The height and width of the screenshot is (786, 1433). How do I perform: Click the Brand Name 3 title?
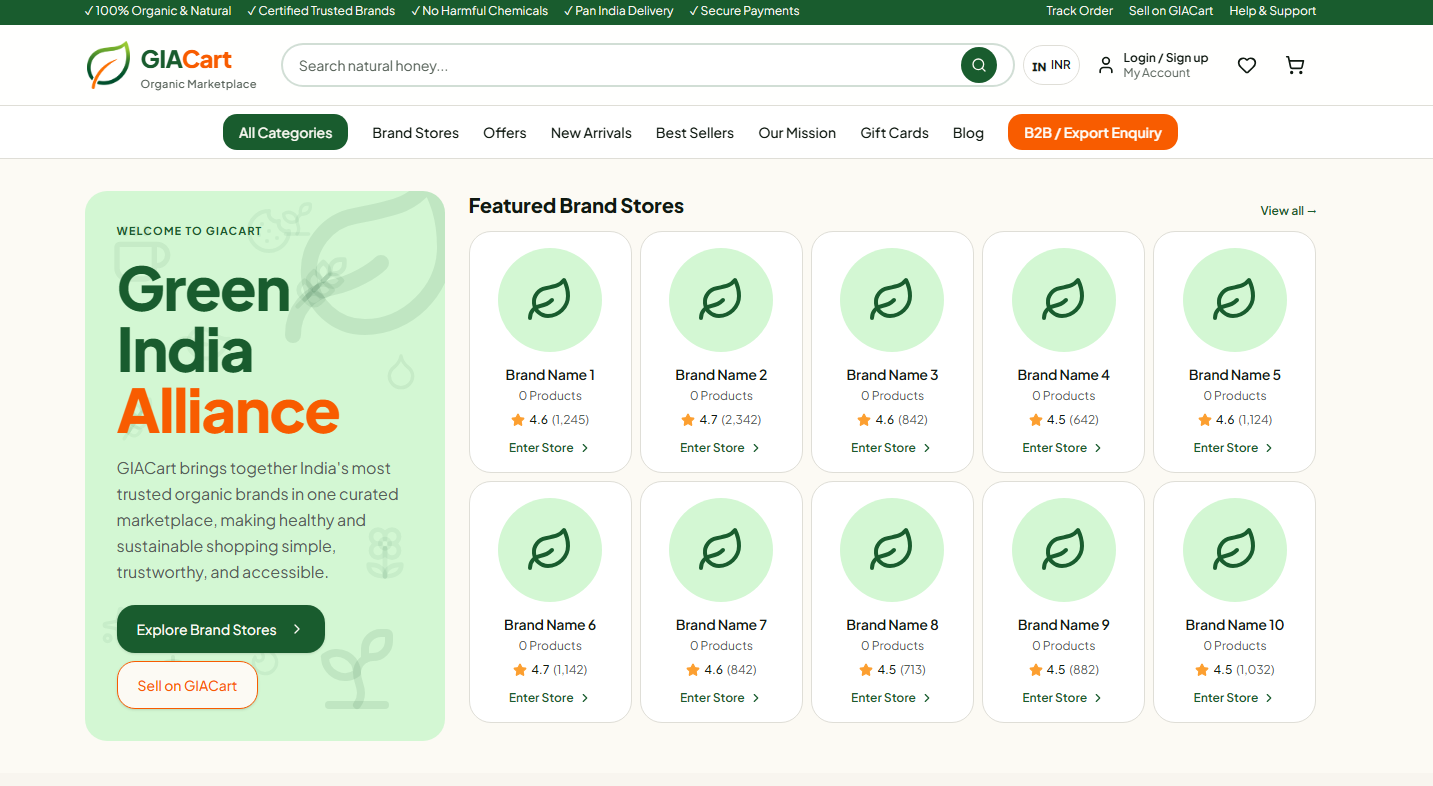click(892, 375)
